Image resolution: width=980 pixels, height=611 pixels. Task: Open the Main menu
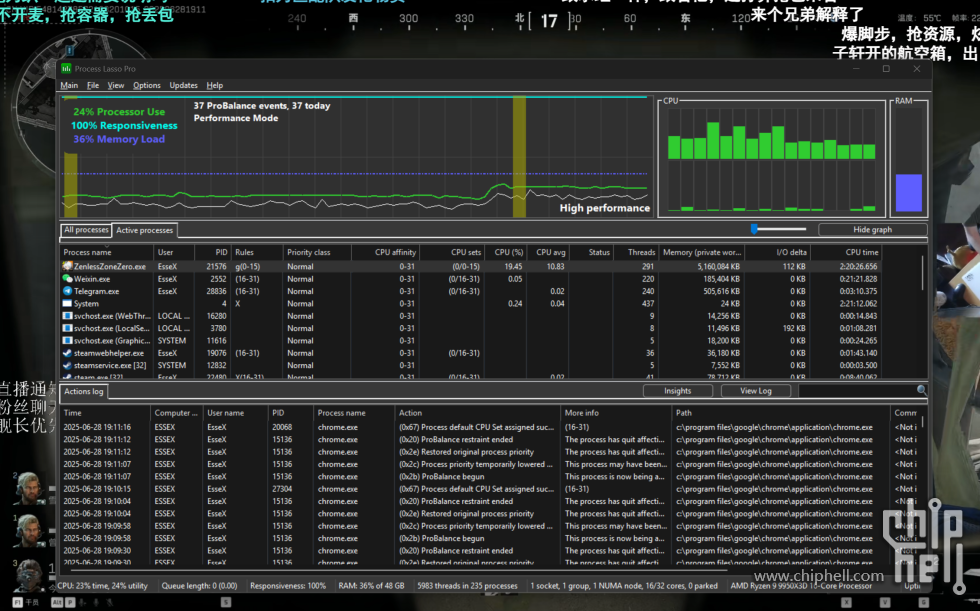(69, 86)
